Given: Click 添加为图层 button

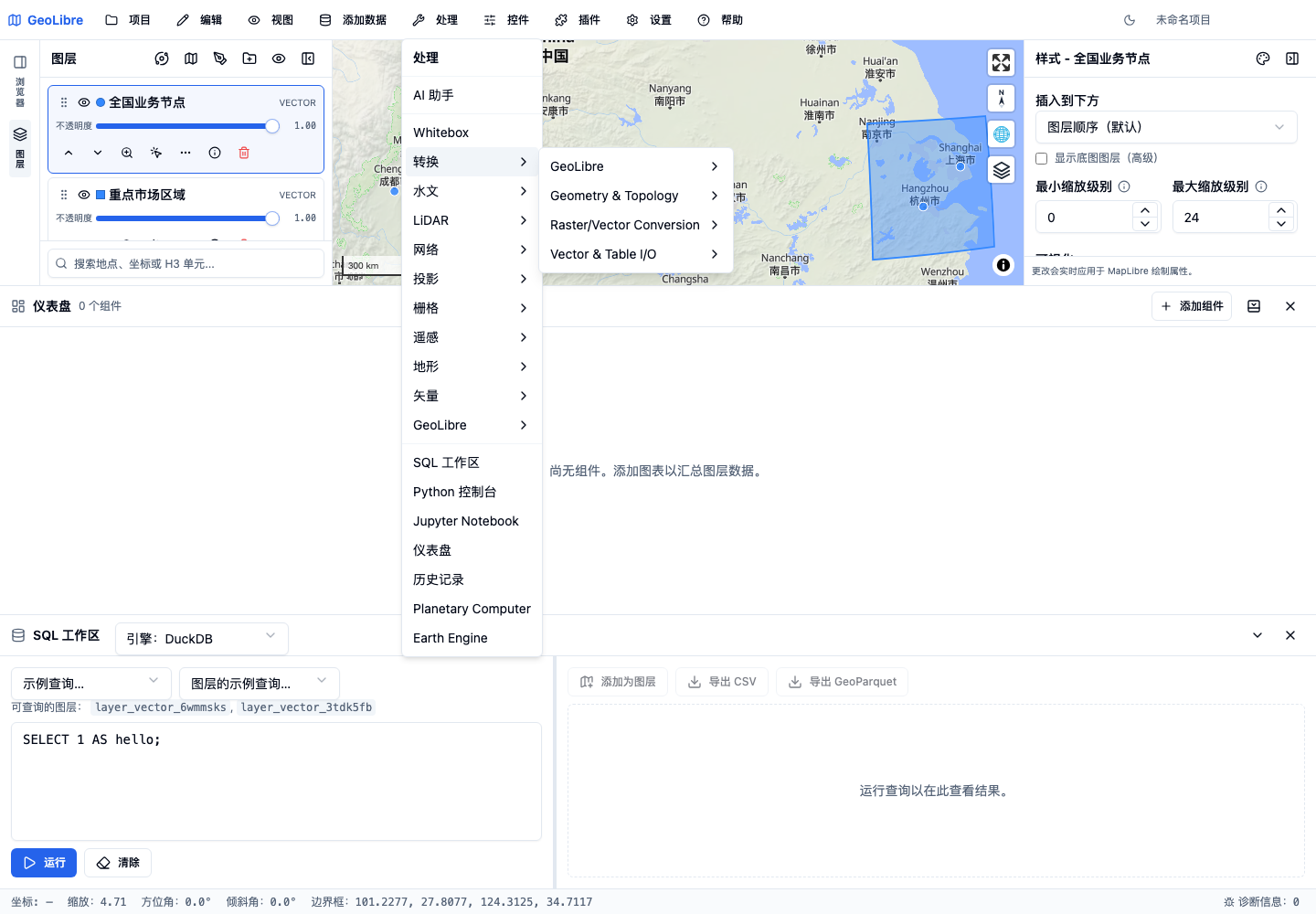Looking at the screenshot, I should coord(618,682).
